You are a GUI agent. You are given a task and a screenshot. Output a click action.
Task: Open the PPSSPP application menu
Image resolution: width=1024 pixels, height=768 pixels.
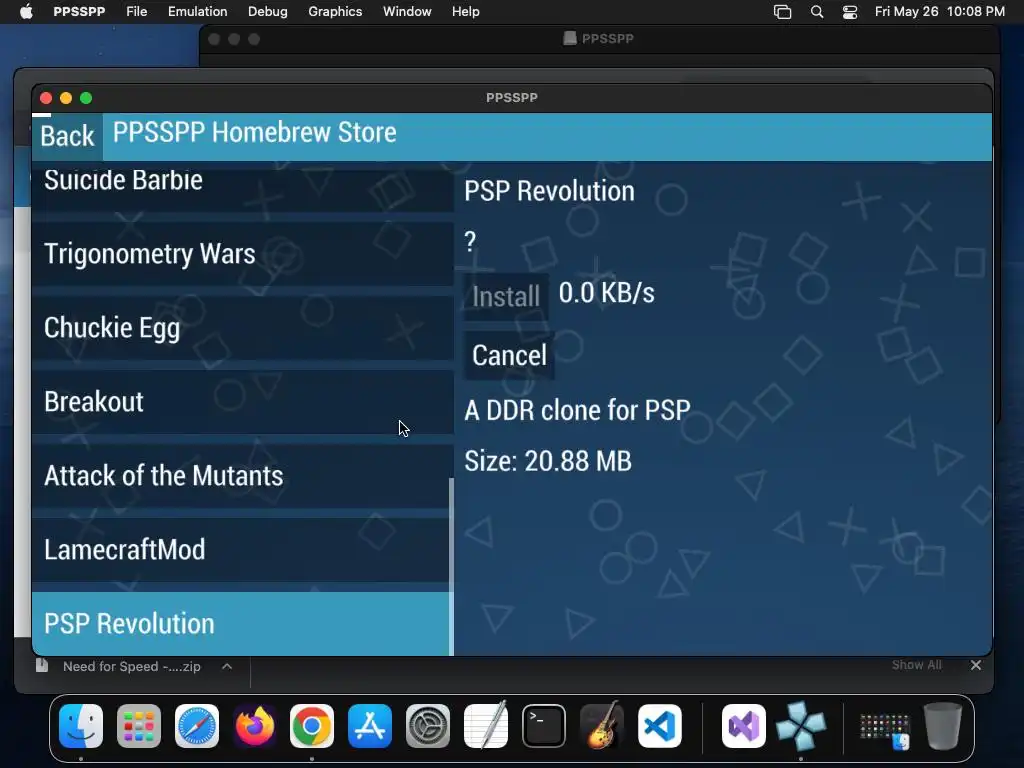[x=79, y=11]
